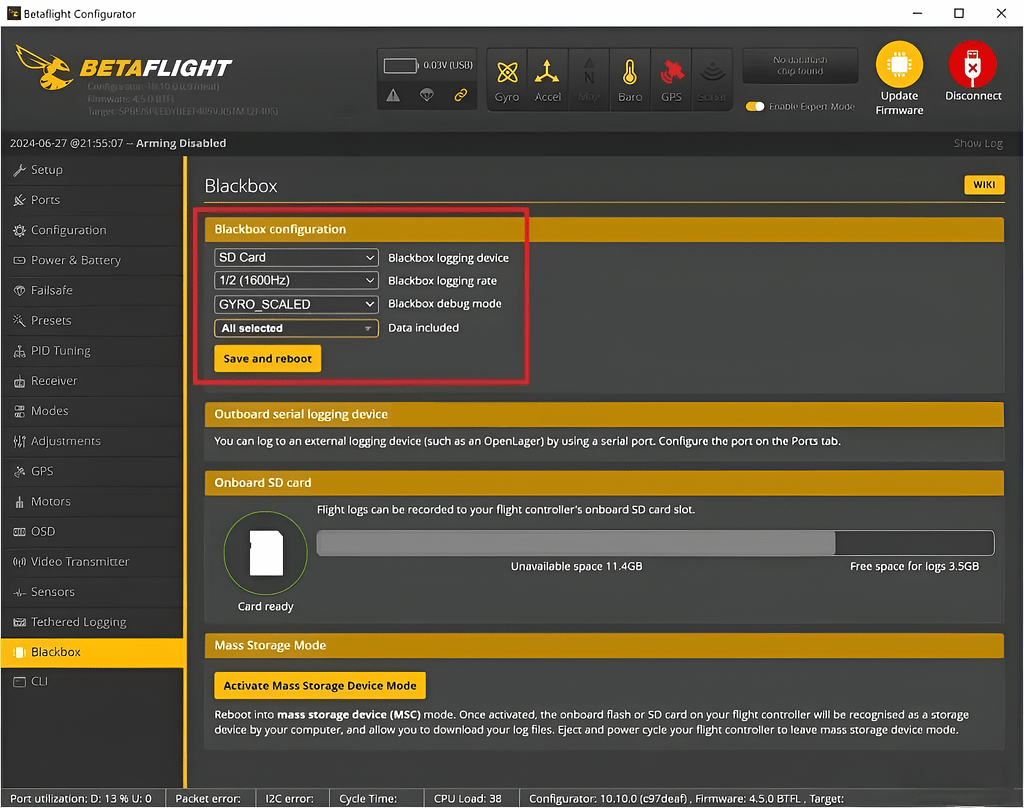Screen dimensions: 1024x808
Task: Click the Mag compass sensor icon
Action: (589, 73)
